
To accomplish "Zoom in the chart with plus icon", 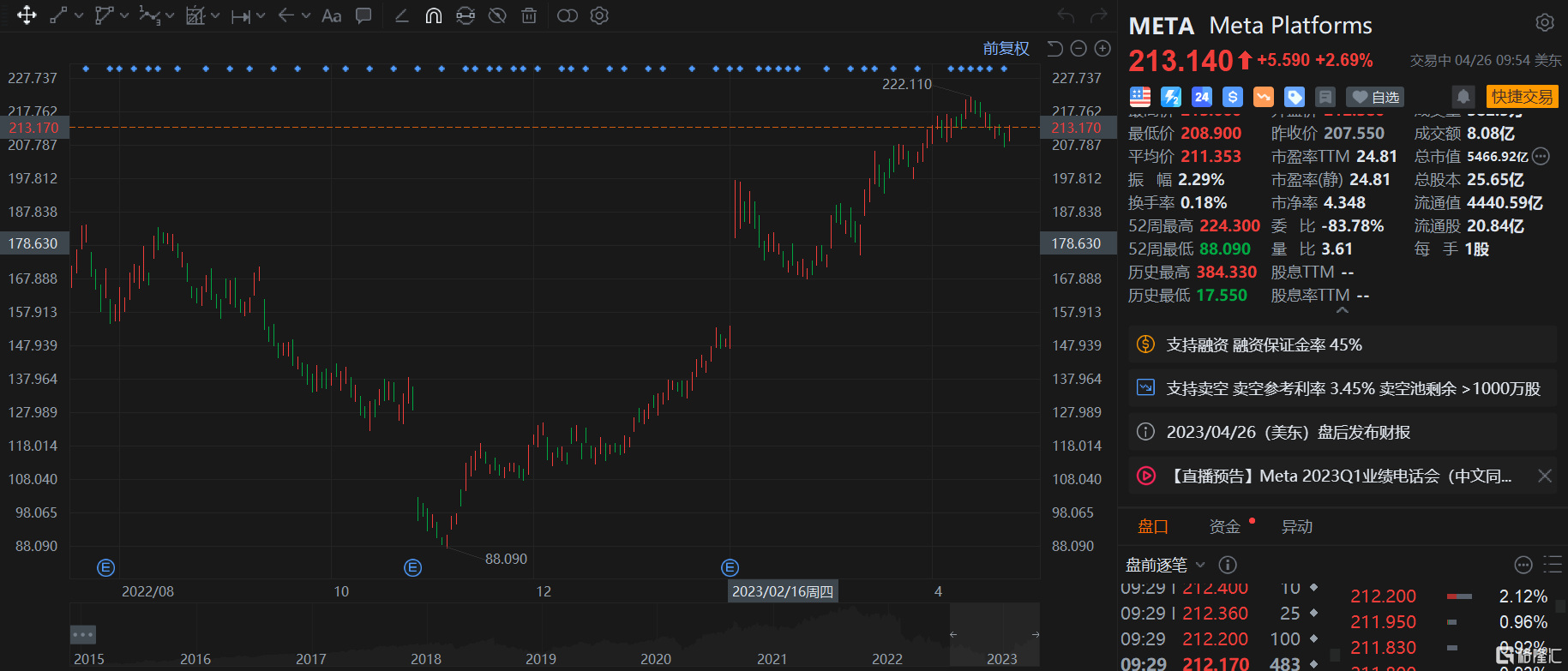I will [x=1103, y=49].
